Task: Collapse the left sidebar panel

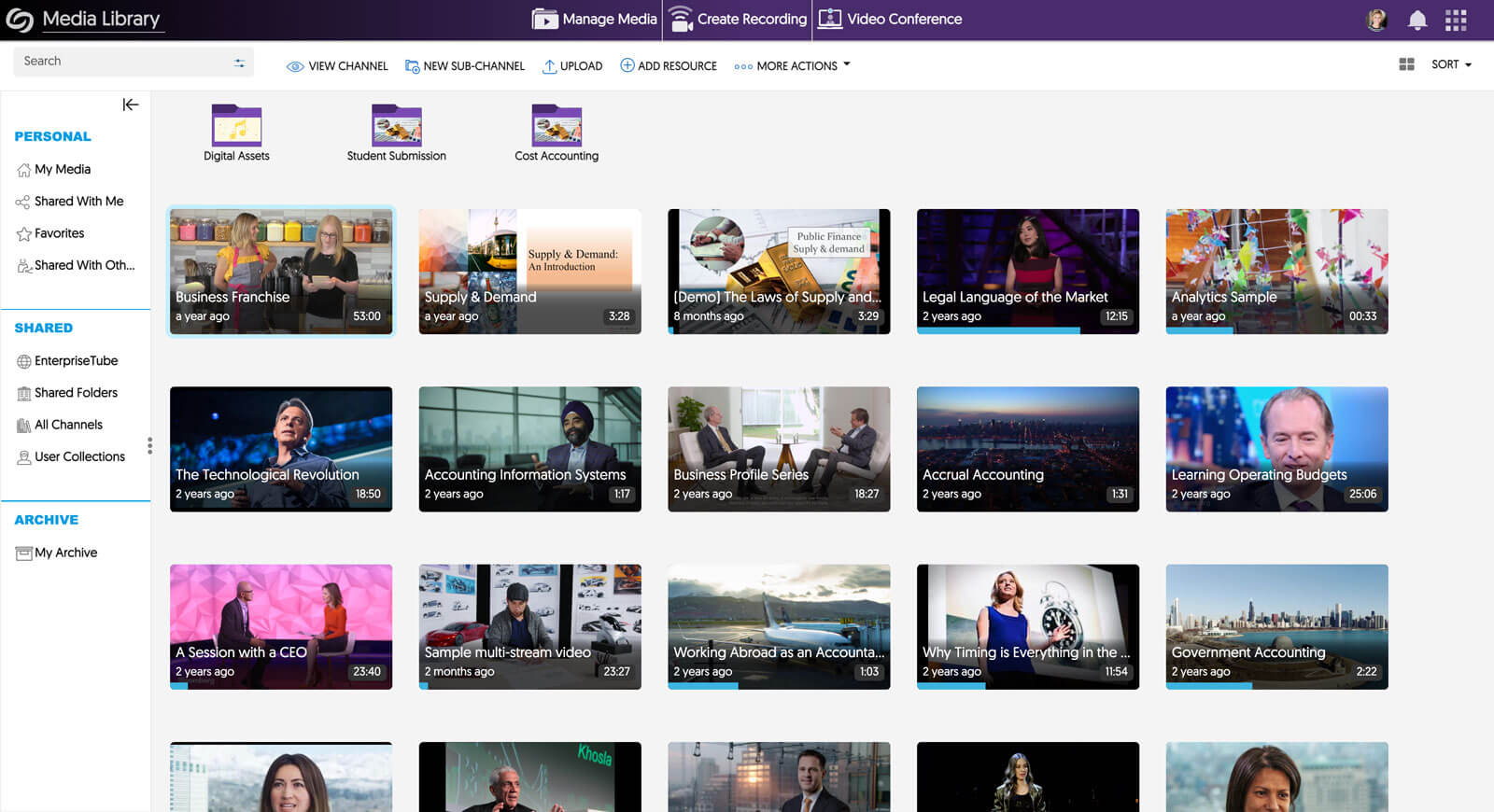Action: [x=131, y=105]
